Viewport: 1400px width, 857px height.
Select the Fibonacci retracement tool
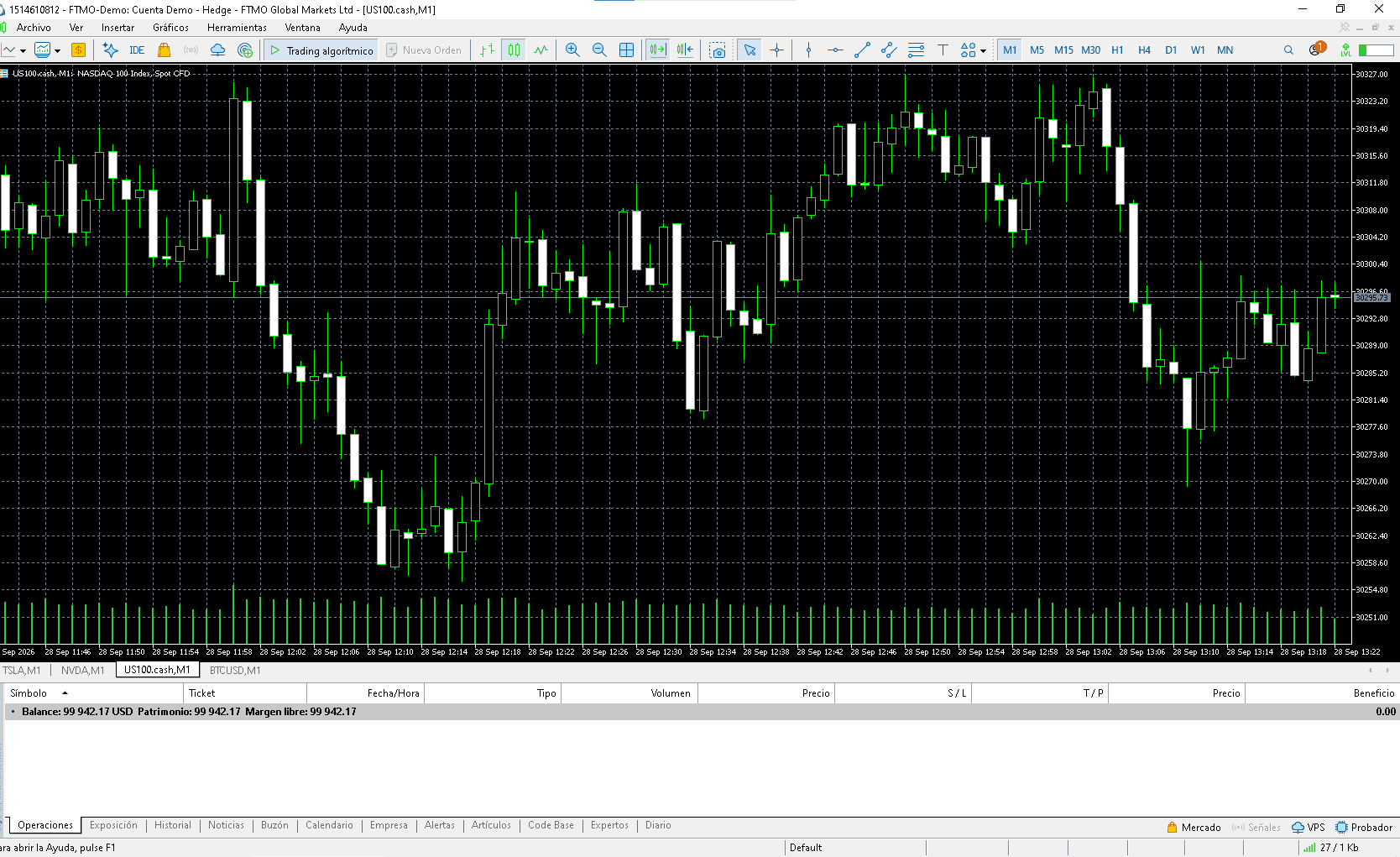[x=916, y=50]
